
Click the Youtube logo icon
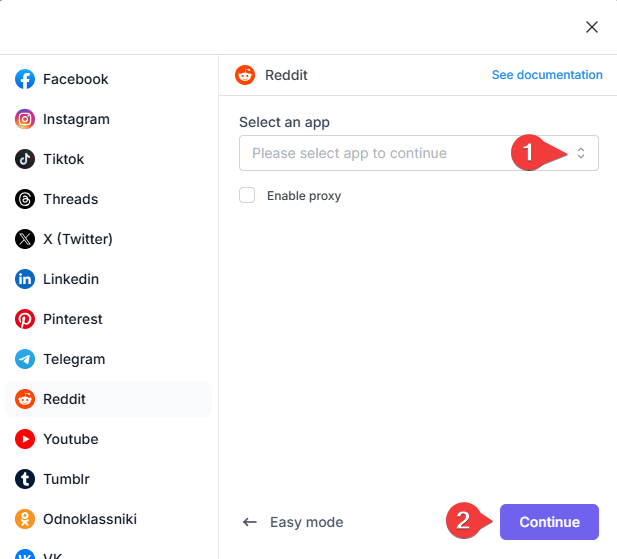25,439
